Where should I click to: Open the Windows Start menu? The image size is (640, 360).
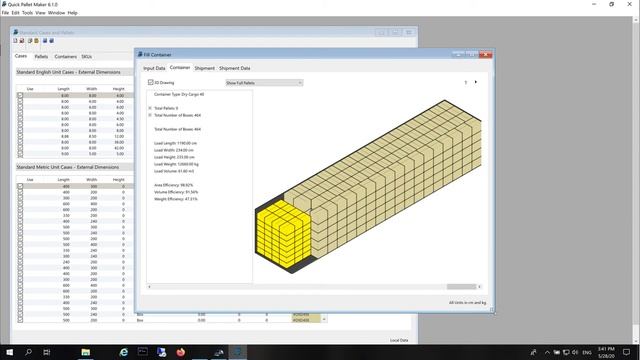9,352
